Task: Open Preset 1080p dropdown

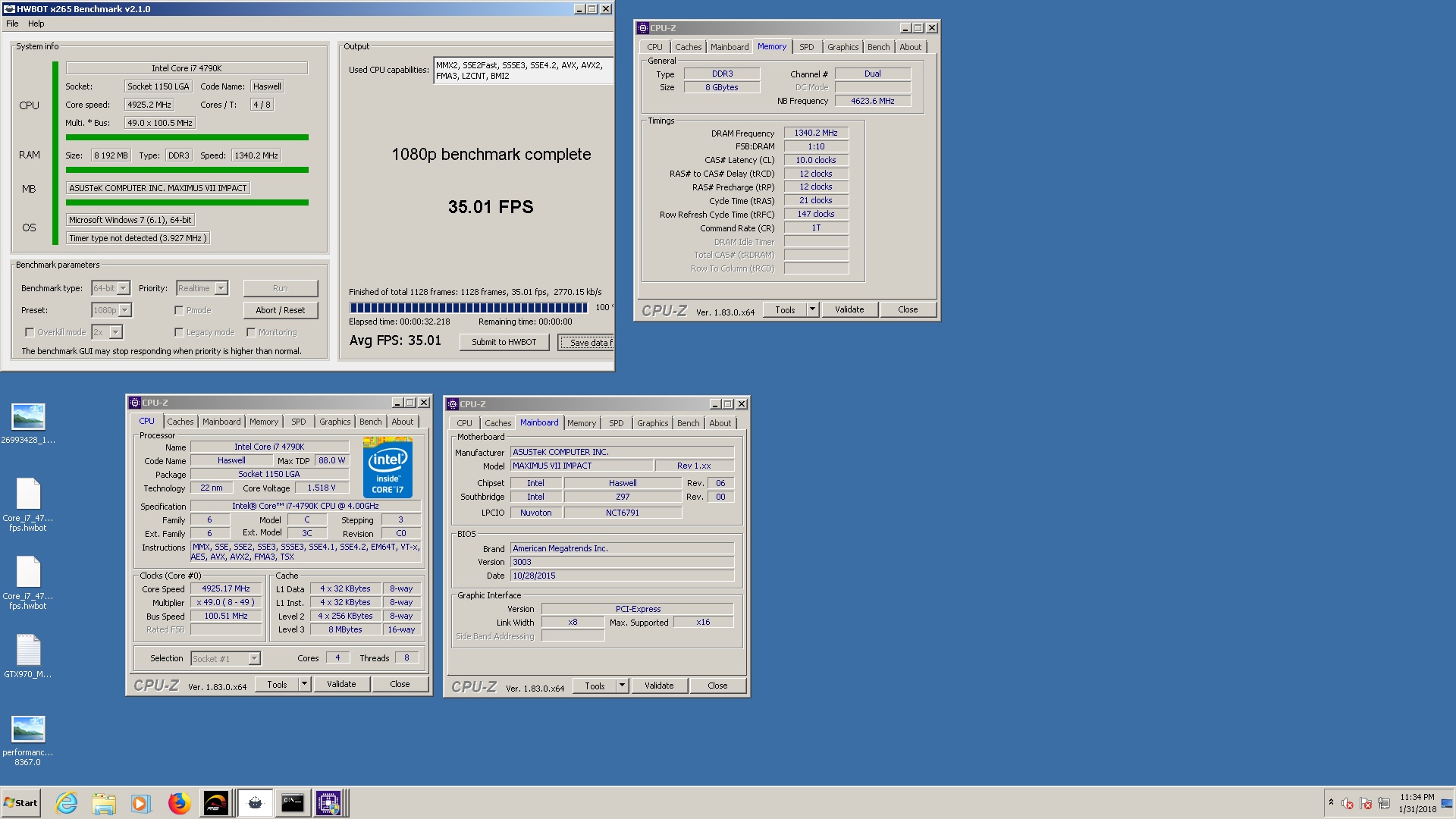Action: pos(111,310)
